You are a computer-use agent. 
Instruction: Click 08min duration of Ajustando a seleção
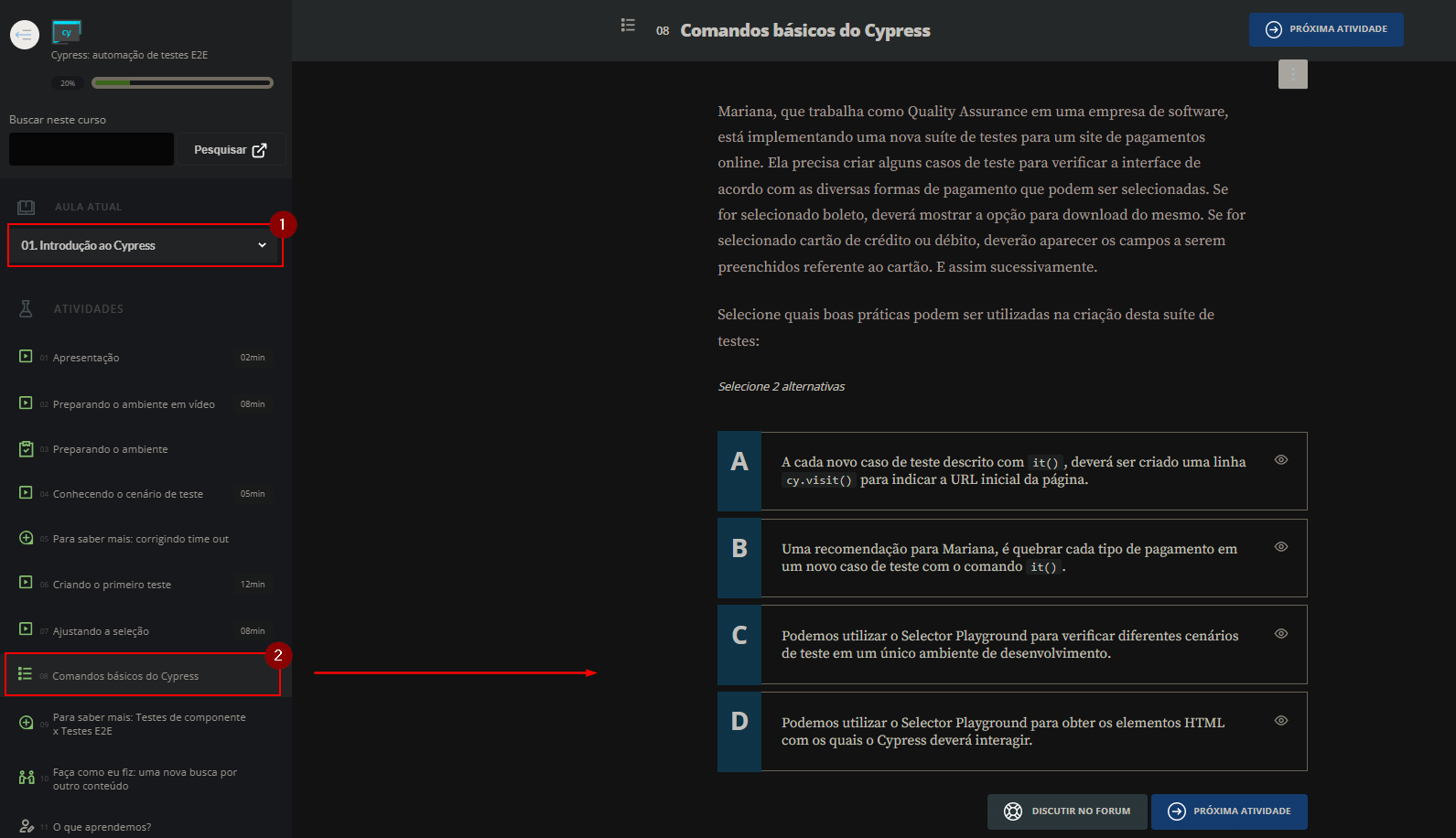[253, 631]
